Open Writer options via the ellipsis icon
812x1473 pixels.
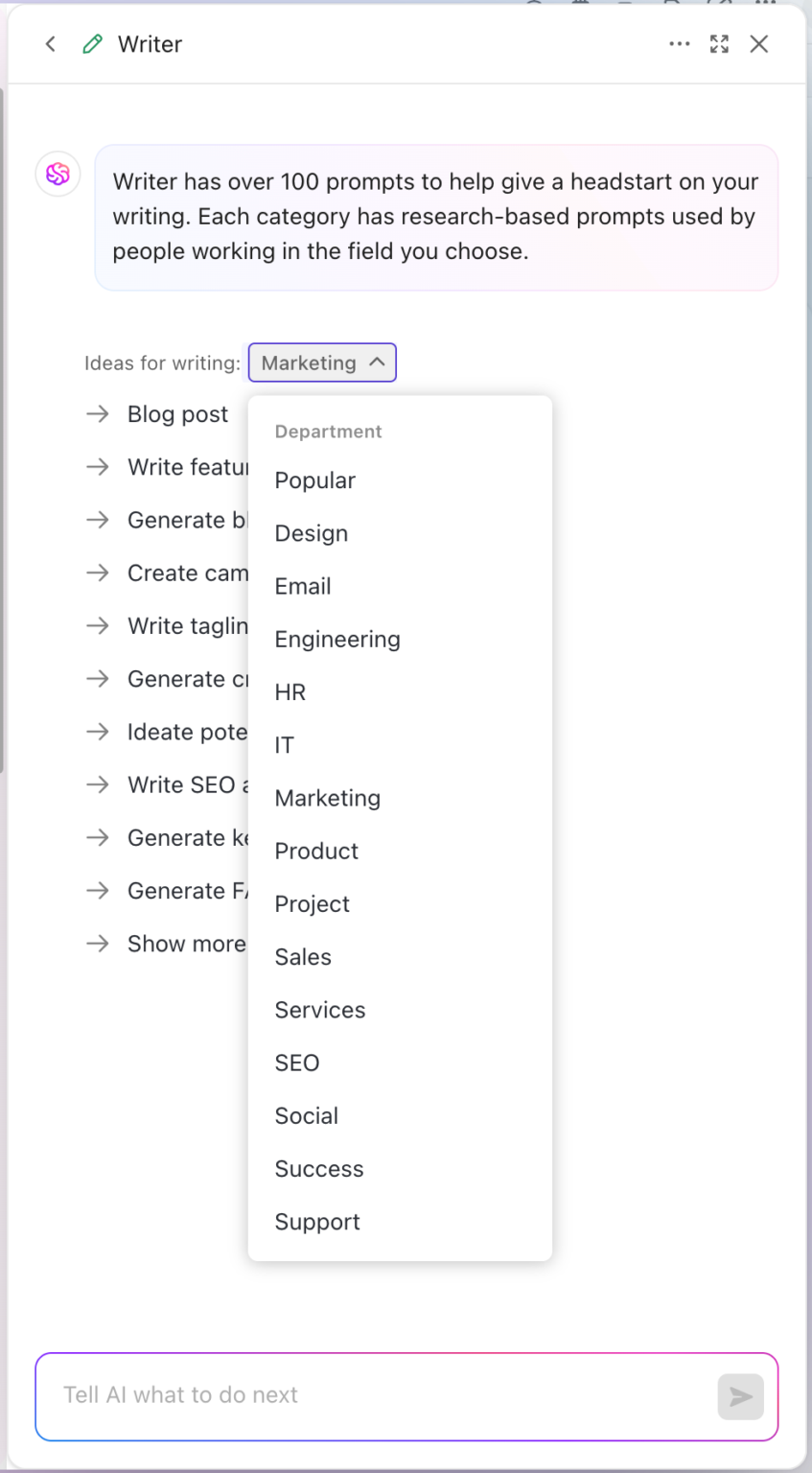coord(680,44)
